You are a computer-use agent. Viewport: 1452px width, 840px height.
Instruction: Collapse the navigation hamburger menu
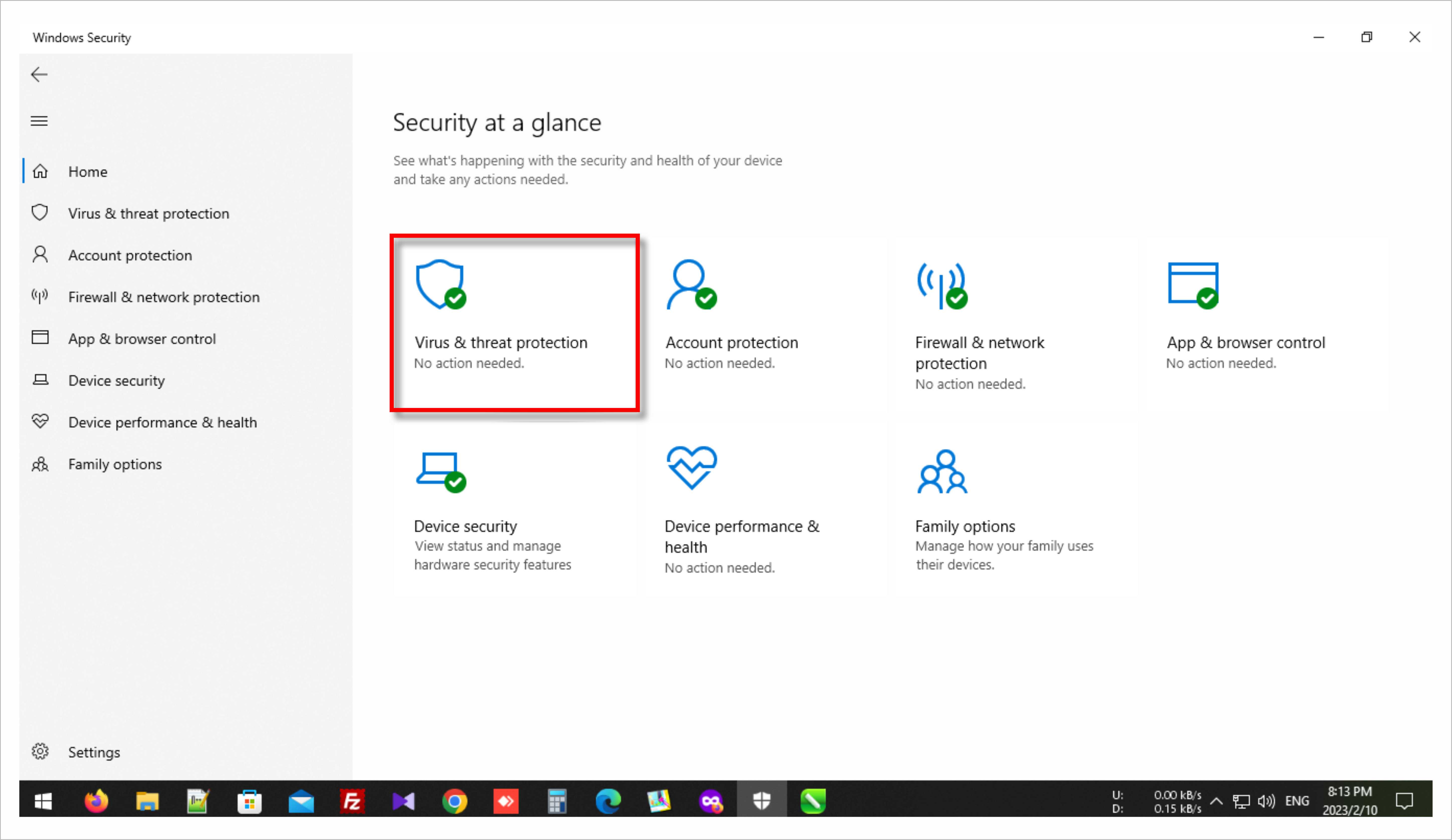pyautogui.click(x=39, y=121)
